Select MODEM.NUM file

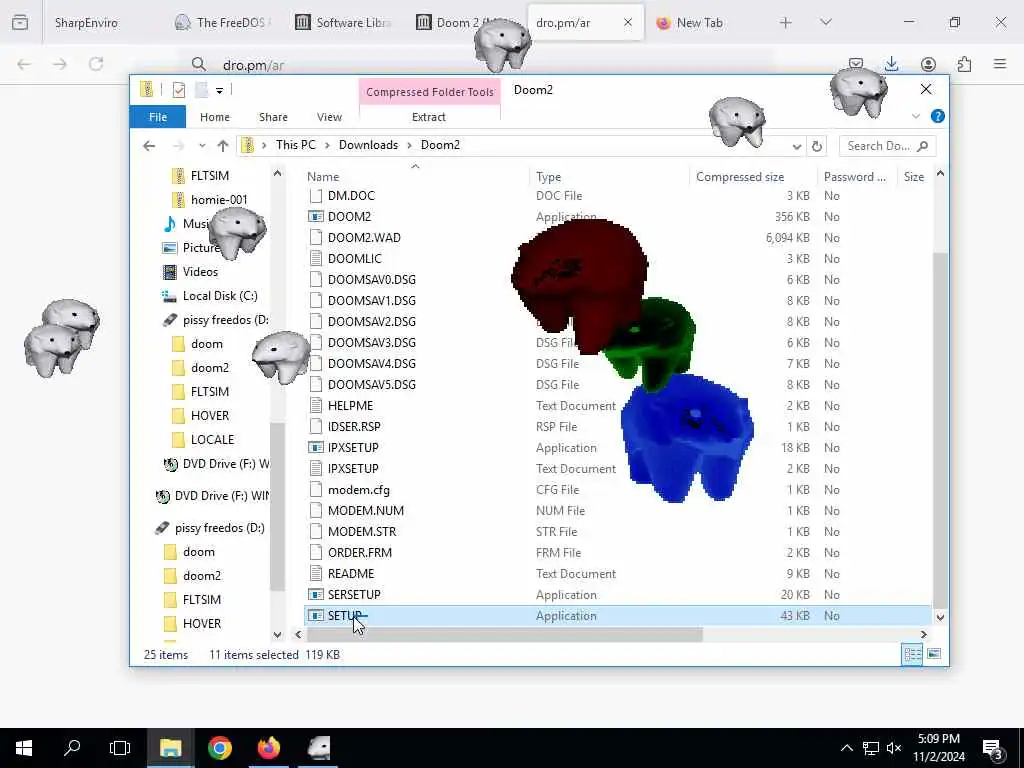(x=366, y=511)
